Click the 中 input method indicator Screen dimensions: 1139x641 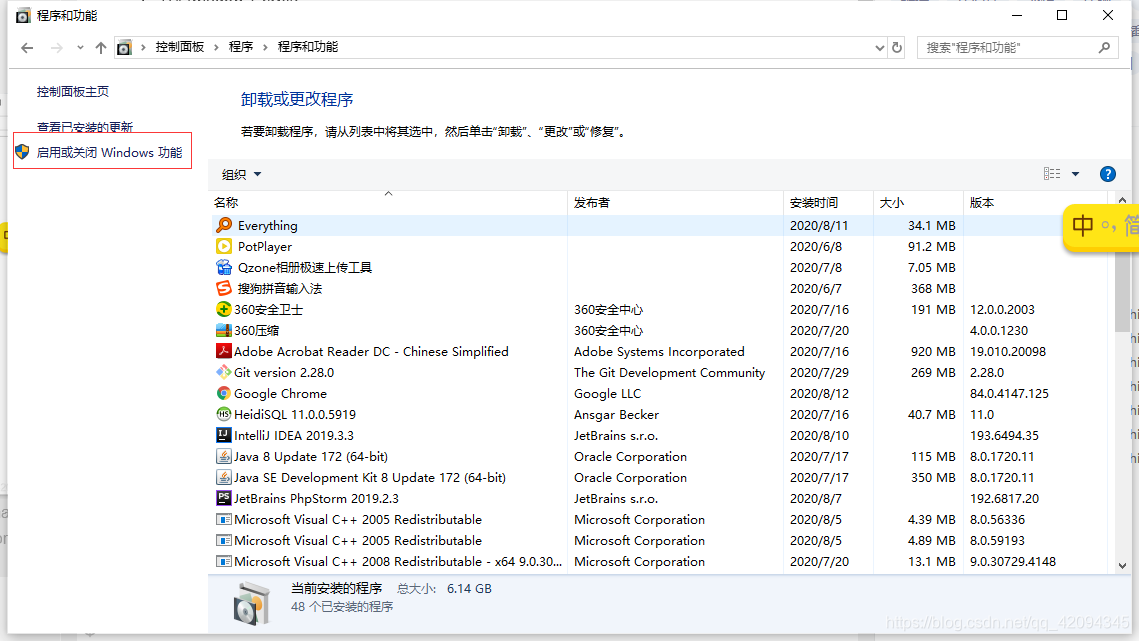point(1082,226)
